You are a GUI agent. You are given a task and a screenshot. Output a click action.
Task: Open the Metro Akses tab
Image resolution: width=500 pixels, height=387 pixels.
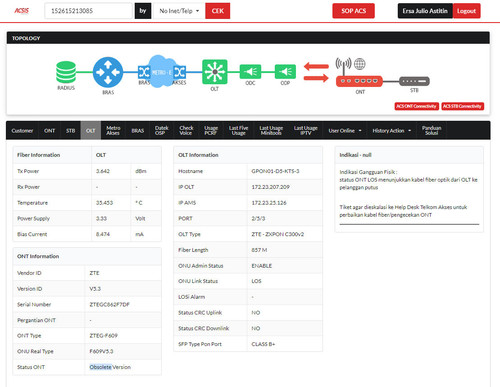tap(113, 130)
